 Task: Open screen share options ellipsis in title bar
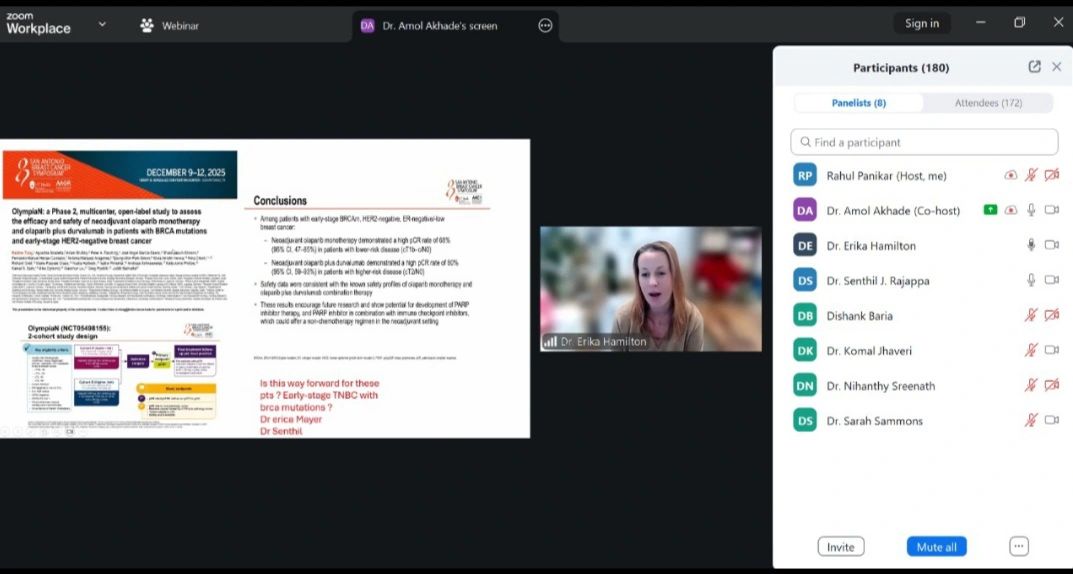tap(545, 26)
